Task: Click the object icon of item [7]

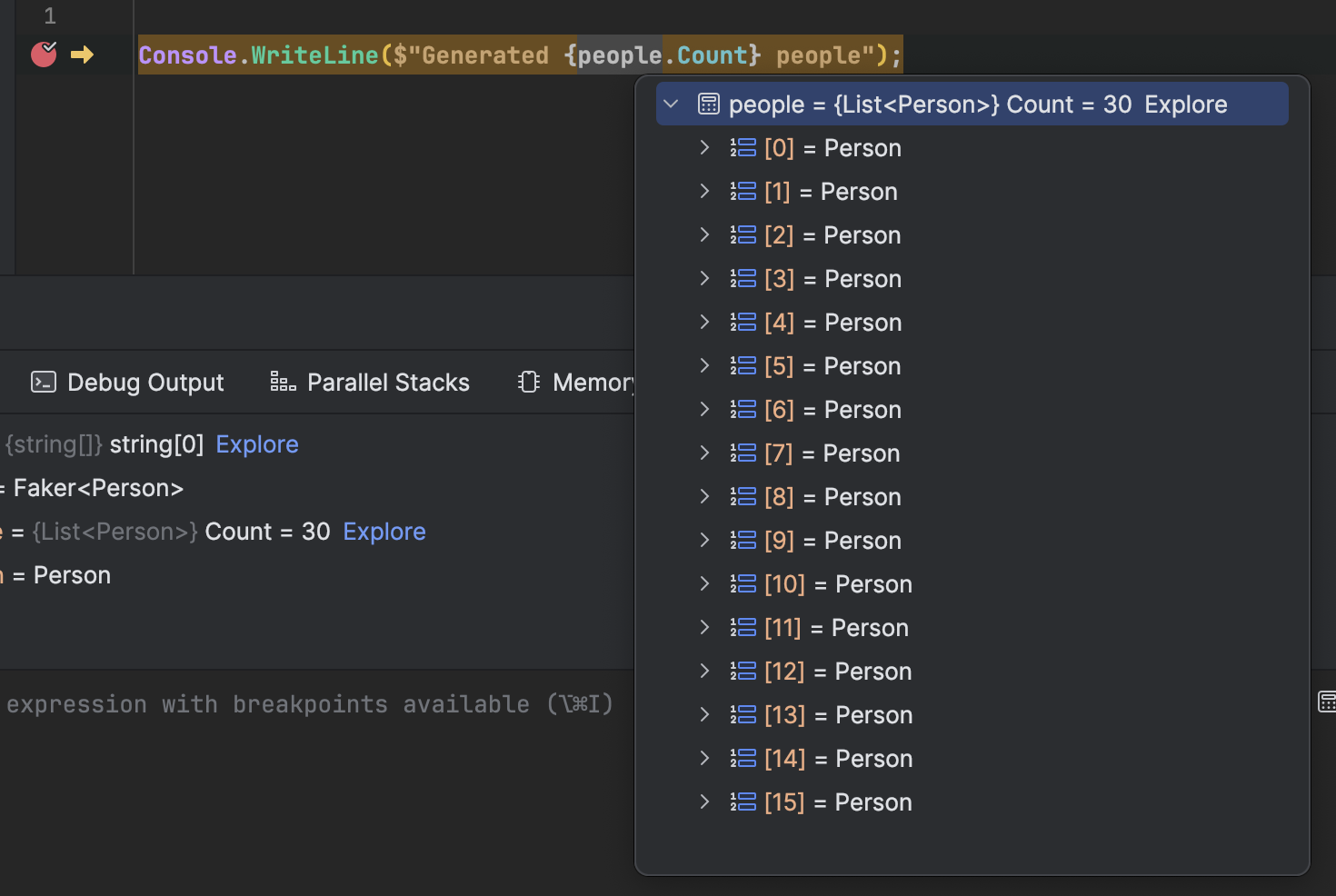Action: pos(743,453)
